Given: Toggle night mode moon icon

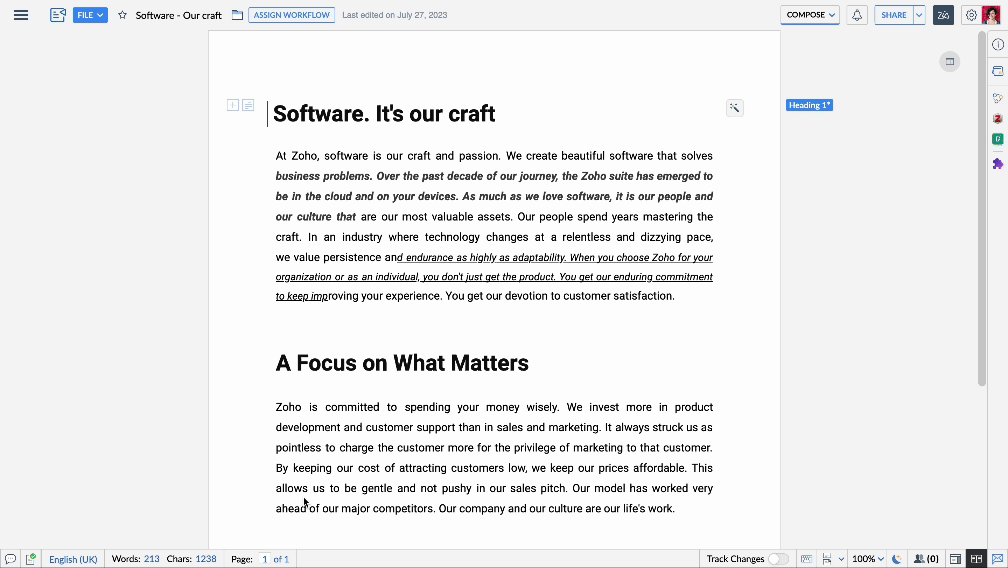Looking at the screenshot, I should tap(897, 559).
